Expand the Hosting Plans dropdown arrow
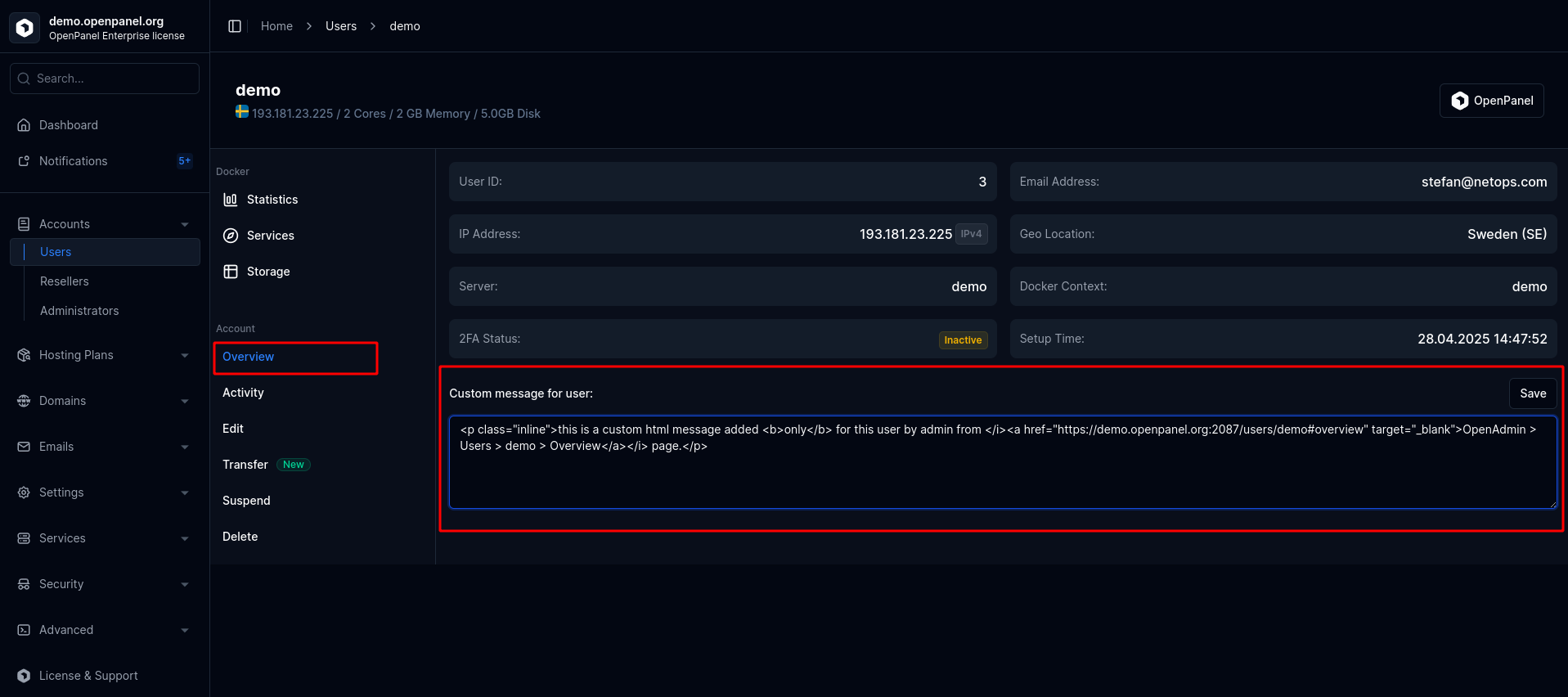This screenshot has width=1568, height=697. point(185,355)
